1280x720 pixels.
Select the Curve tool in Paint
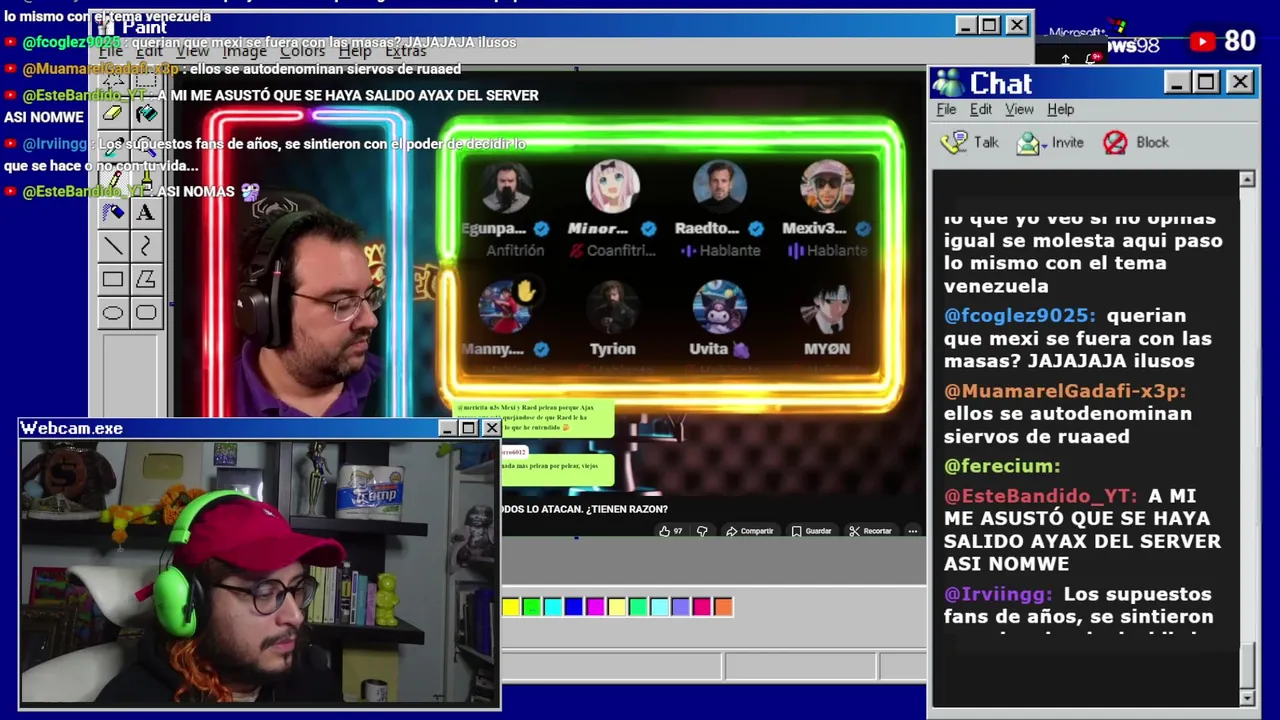click(146, 246)
